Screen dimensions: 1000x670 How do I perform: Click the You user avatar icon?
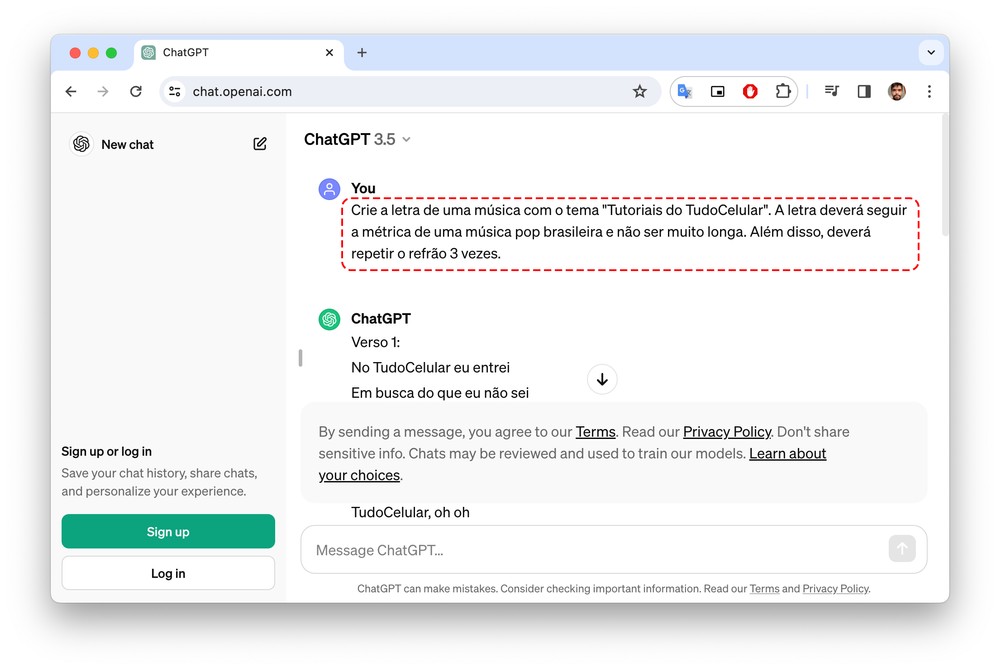coord(329,189)
